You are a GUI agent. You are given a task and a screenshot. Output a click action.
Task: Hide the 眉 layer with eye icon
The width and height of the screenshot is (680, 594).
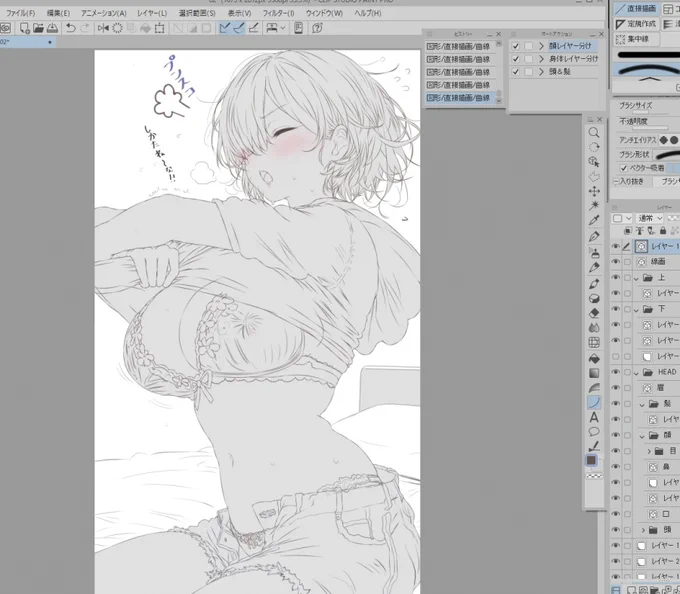click(615, 388)
